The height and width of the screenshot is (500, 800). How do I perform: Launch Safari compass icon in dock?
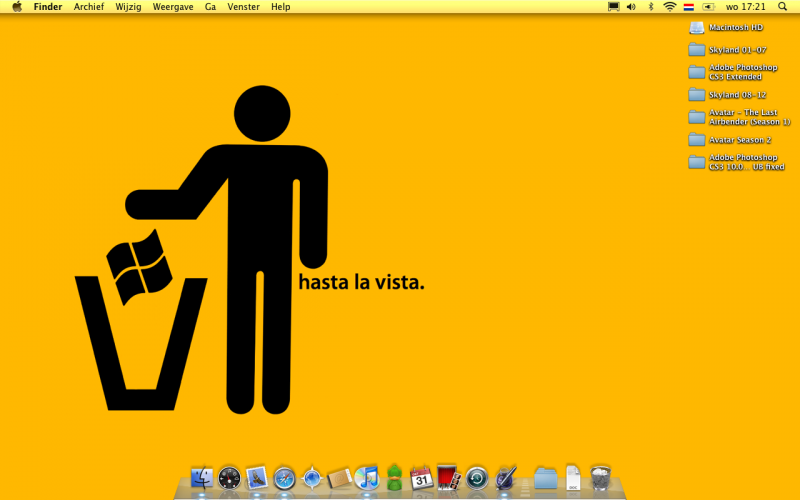click(x=284, y=478)
